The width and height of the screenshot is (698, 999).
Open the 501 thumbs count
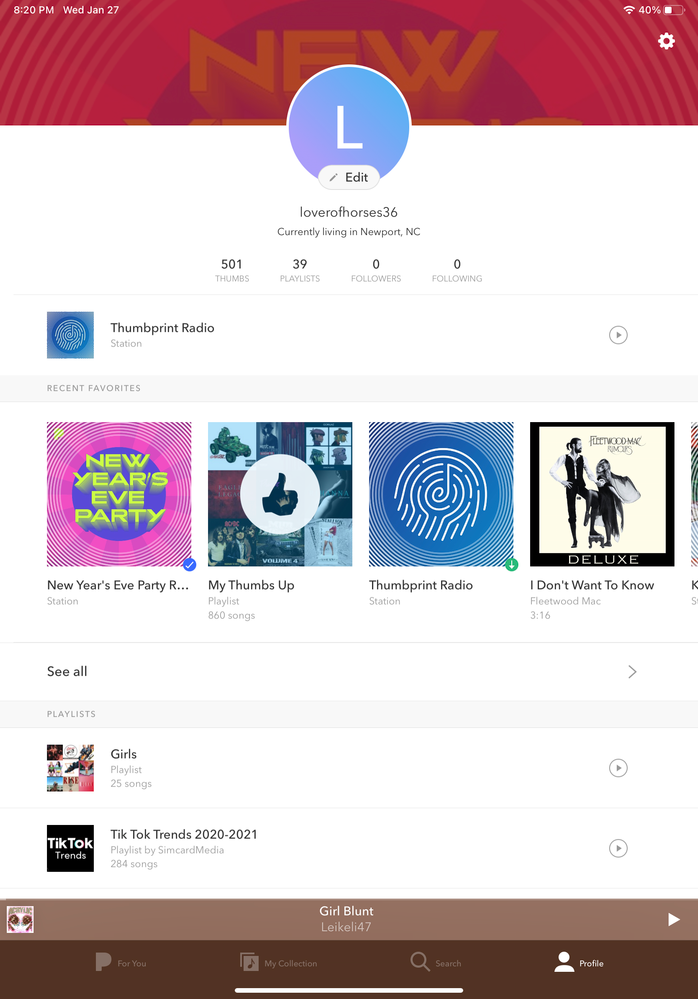click(x=232, y=270)
